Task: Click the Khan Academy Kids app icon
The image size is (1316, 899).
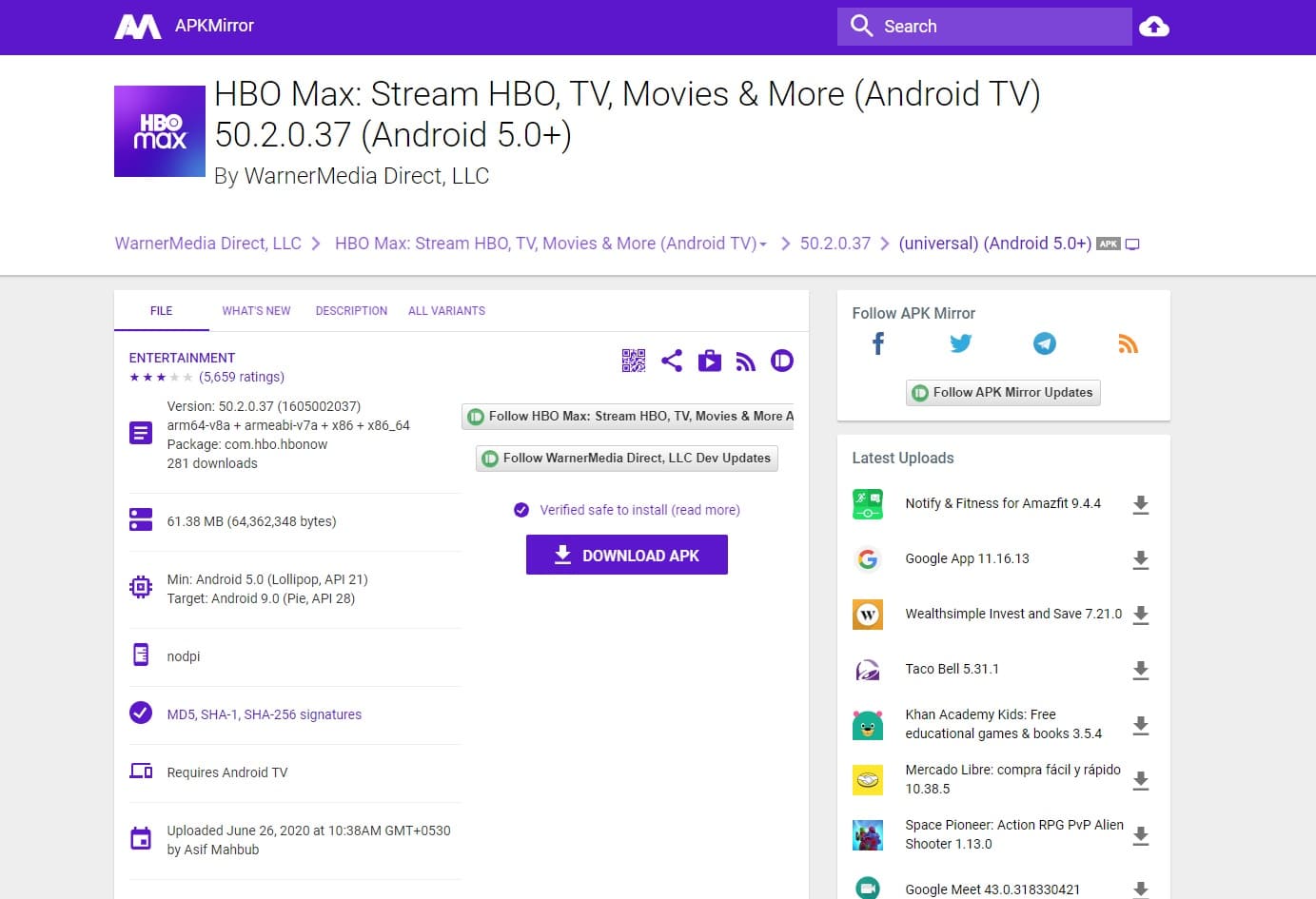Action: pyautogui.click(x=868, y=725)
